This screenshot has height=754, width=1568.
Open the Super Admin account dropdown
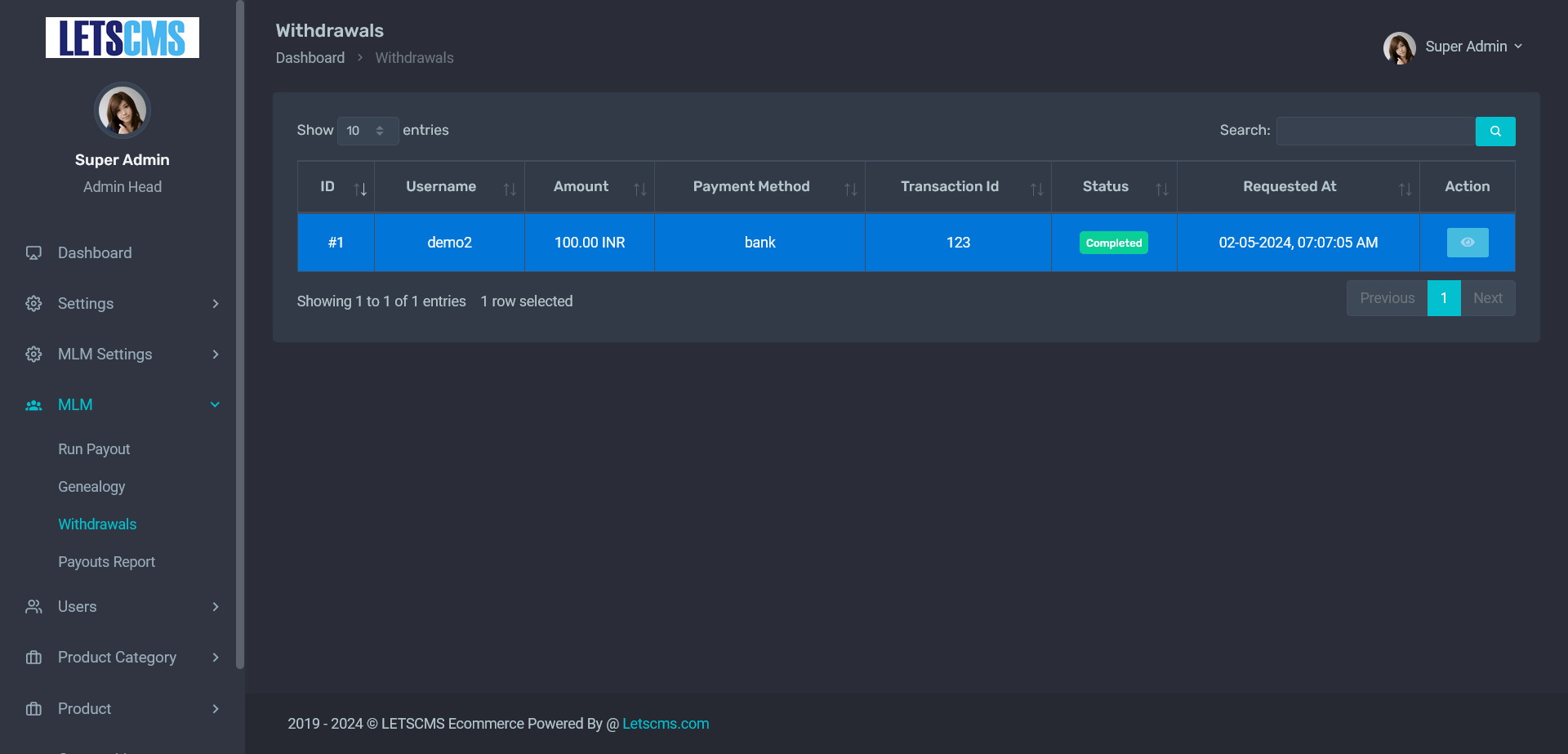[x=1454, y=47]
